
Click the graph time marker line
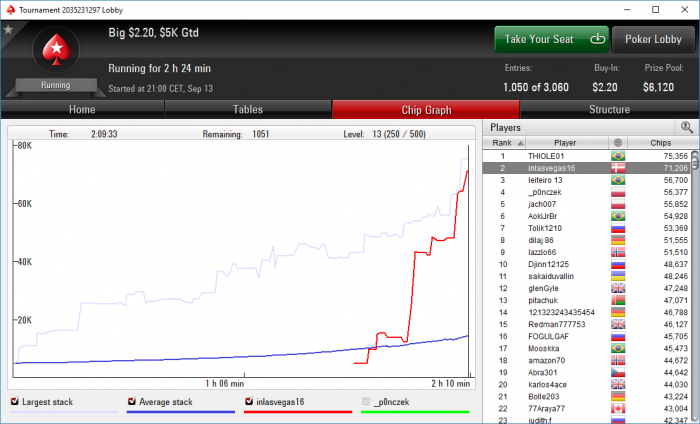pos(468,261)
